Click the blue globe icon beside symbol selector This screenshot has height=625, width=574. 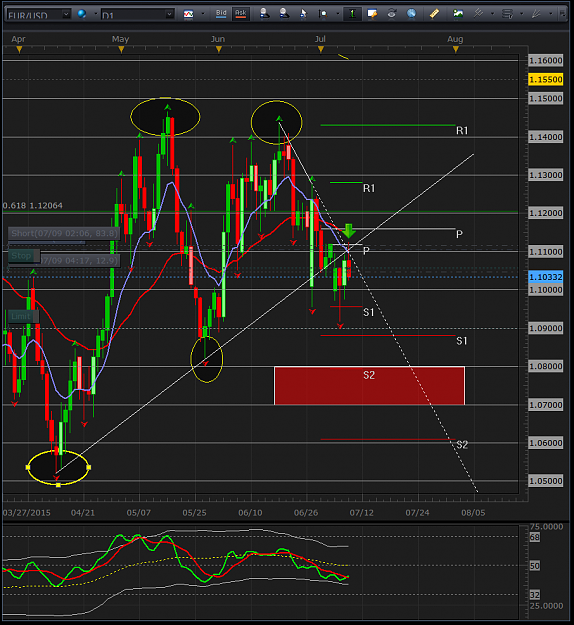click(x=82, y=14)
